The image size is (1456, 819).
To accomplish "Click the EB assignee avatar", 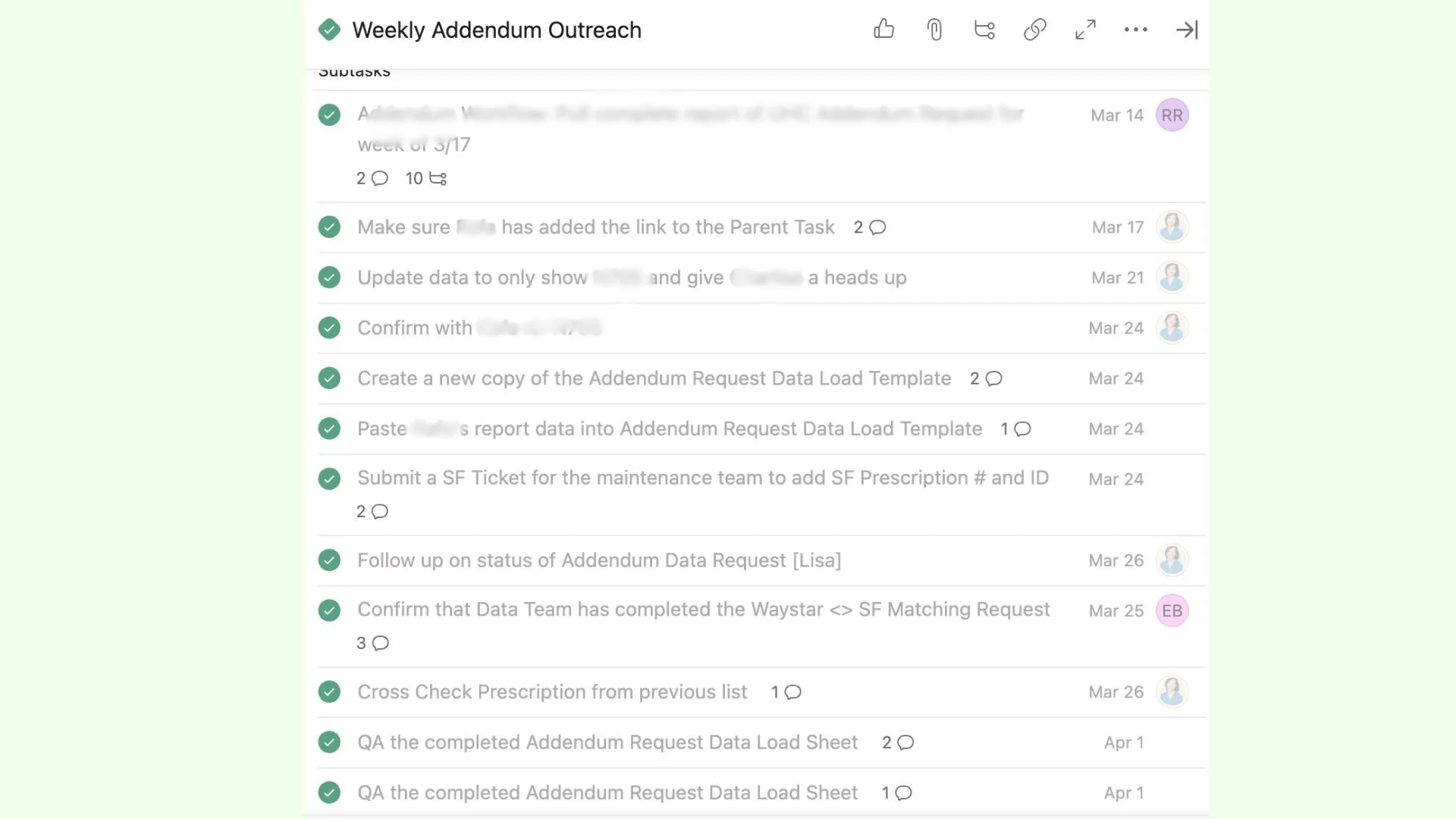I will (1172, 610).
